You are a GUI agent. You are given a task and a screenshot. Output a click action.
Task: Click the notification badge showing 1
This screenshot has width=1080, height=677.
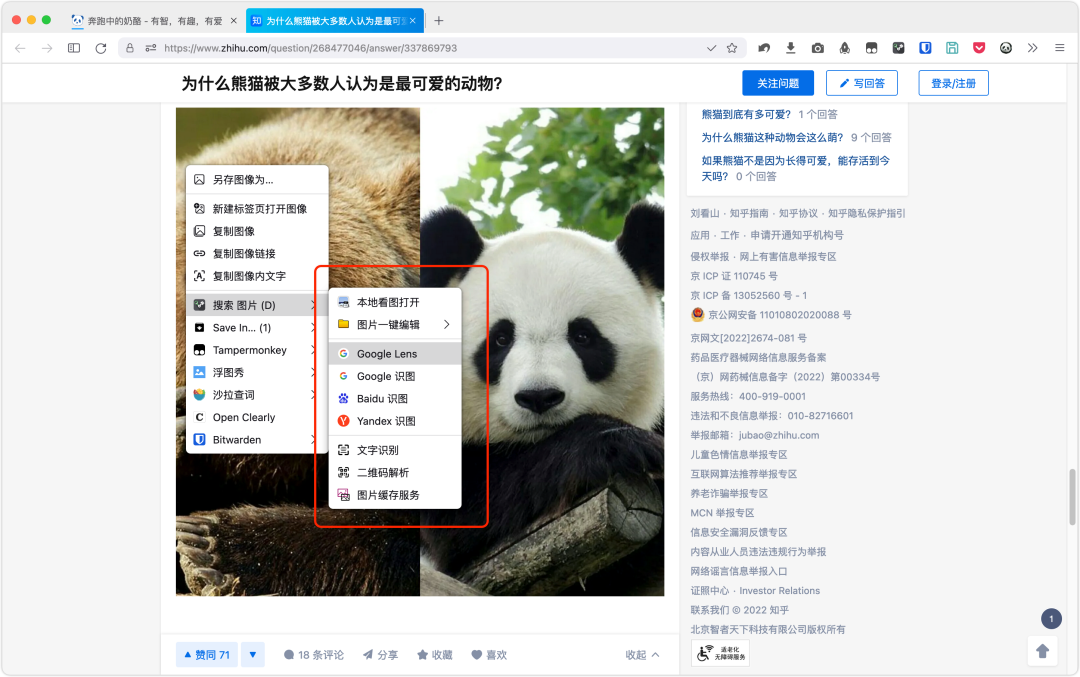pos(1051,618)
